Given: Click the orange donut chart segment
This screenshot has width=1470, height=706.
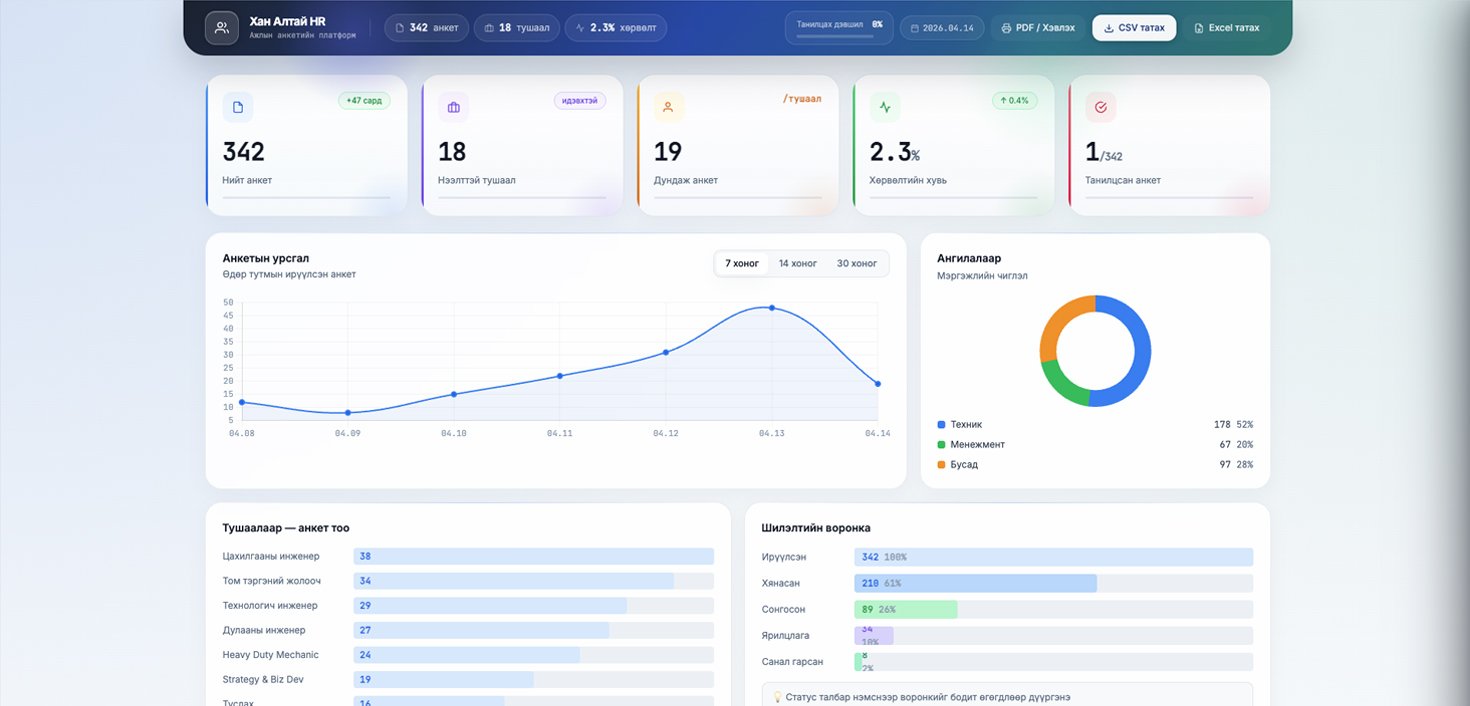Looking at the screenshot, I should [x=1055, y=325].
